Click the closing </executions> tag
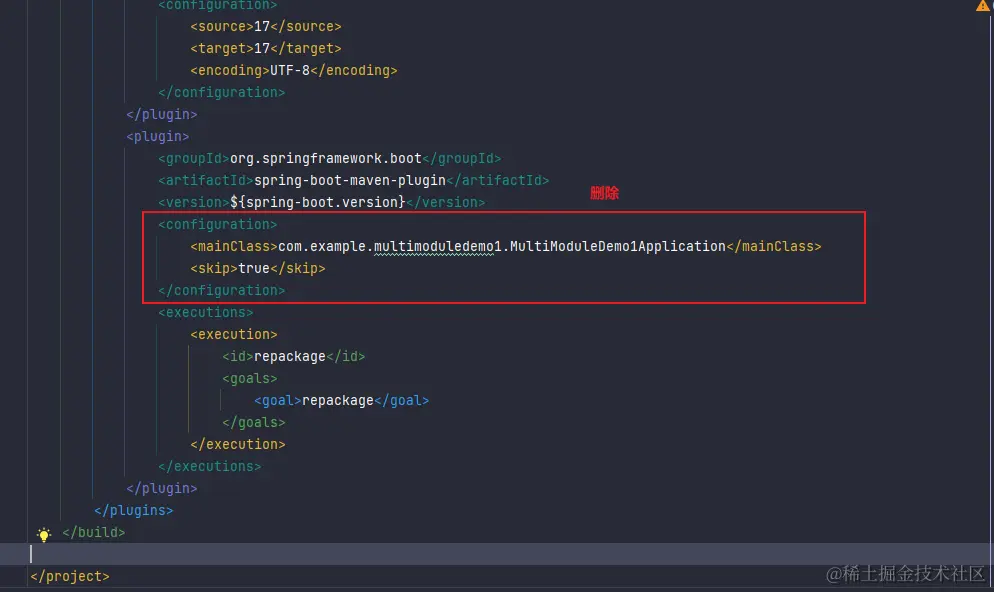Viewport: 994px width, 592px height. 209,467
